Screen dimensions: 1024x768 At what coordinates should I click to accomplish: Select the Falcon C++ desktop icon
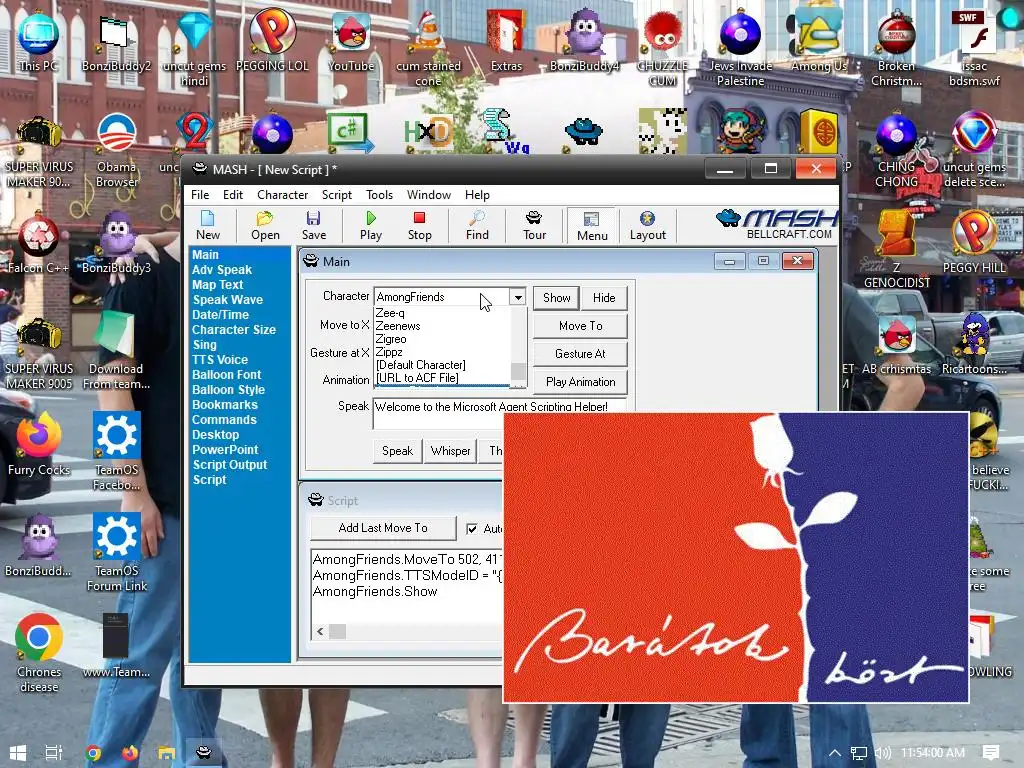[39, 245]
